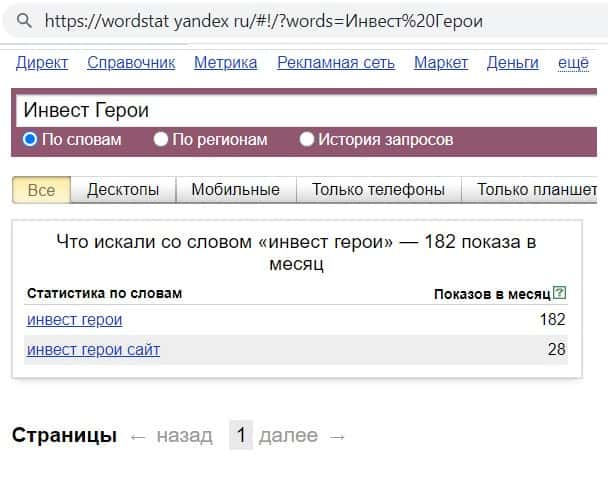
Task: Go back using the назад pagination link
Action: (172, 435)
